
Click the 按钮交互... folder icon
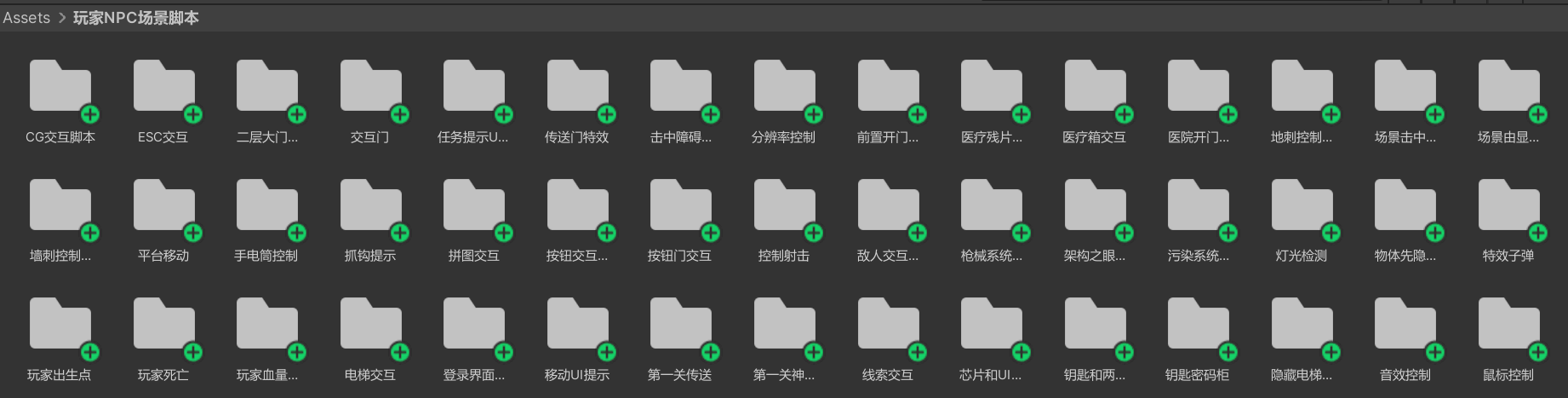(x=577, y=205)
